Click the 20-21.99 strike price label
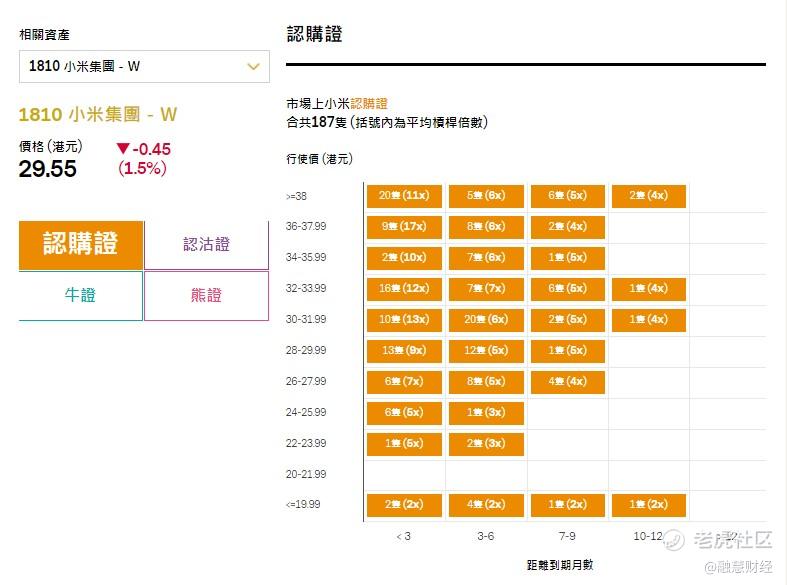The height and width of the screenshot is (585, 787). (306, 474)
